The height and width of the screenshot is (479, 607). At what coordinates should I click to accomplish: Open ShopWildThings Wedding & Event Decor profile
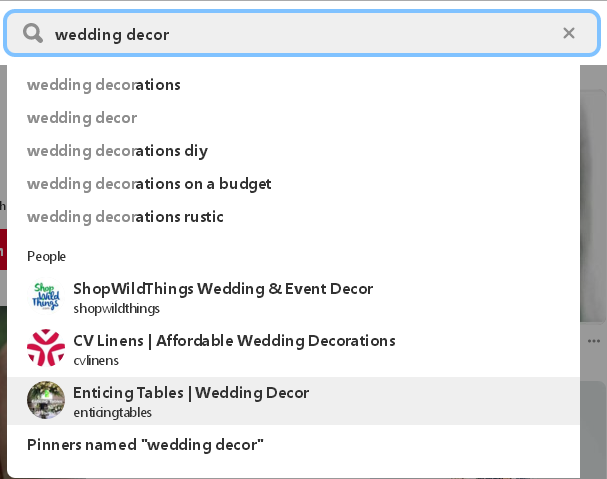223,289
